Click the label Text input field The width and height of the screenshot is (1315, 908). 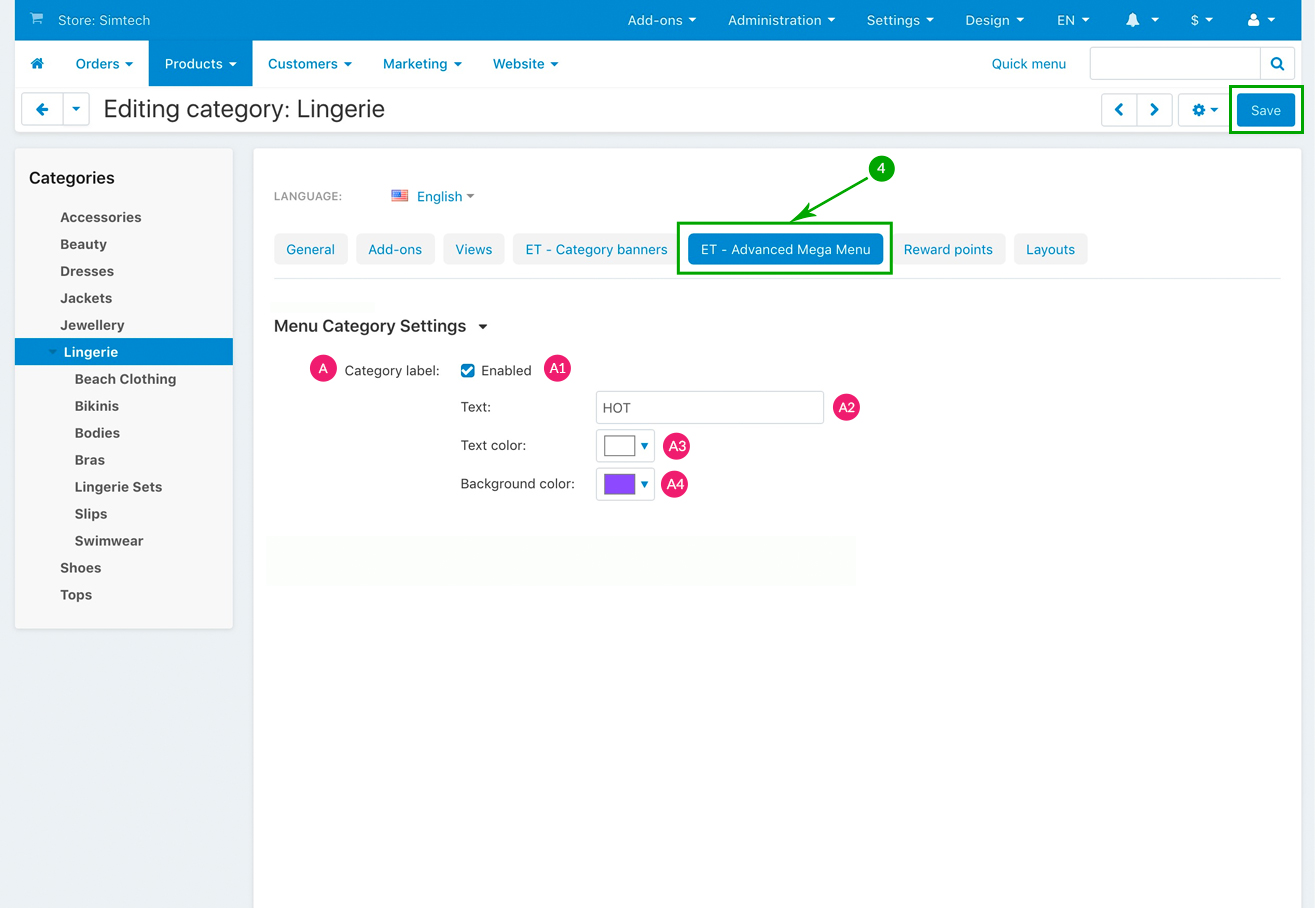click(709, 408)
